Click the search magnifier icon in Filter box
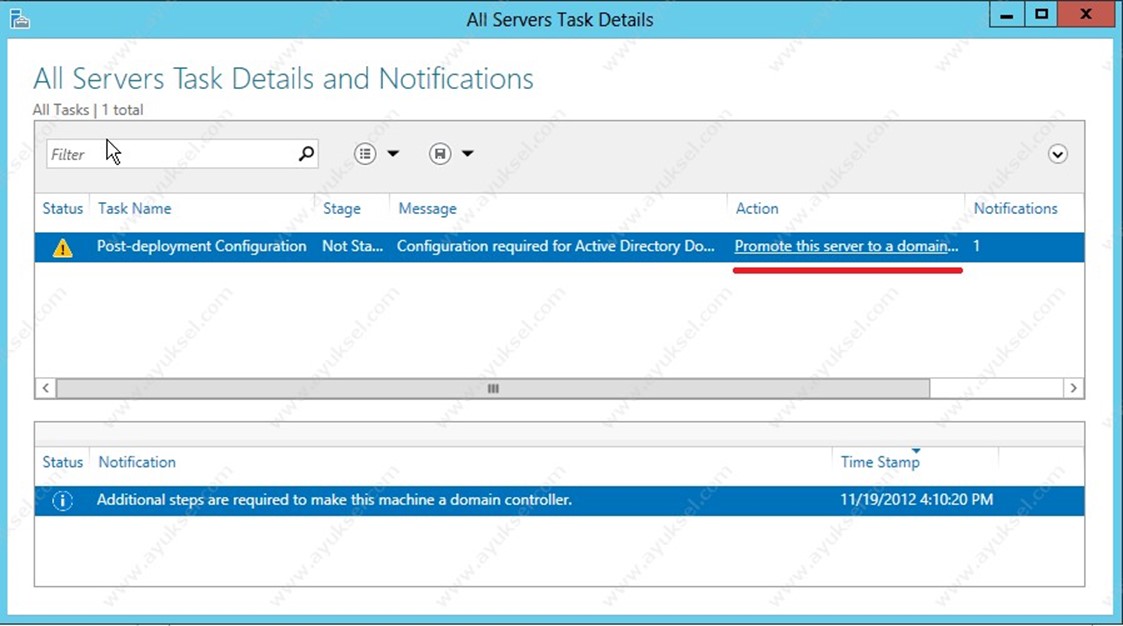This screenshot has width=1123, height=626. pyautogui.click(x=306, y=153)
